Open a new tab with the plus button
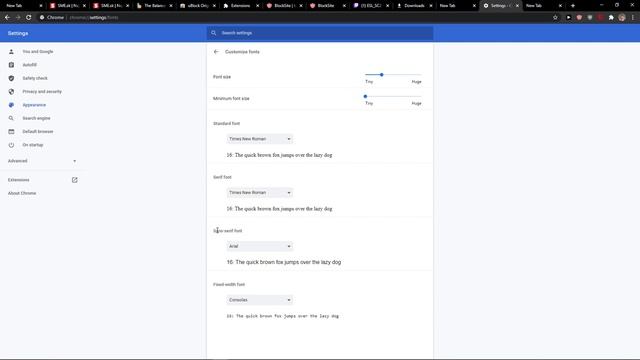 tap(573, 6)
